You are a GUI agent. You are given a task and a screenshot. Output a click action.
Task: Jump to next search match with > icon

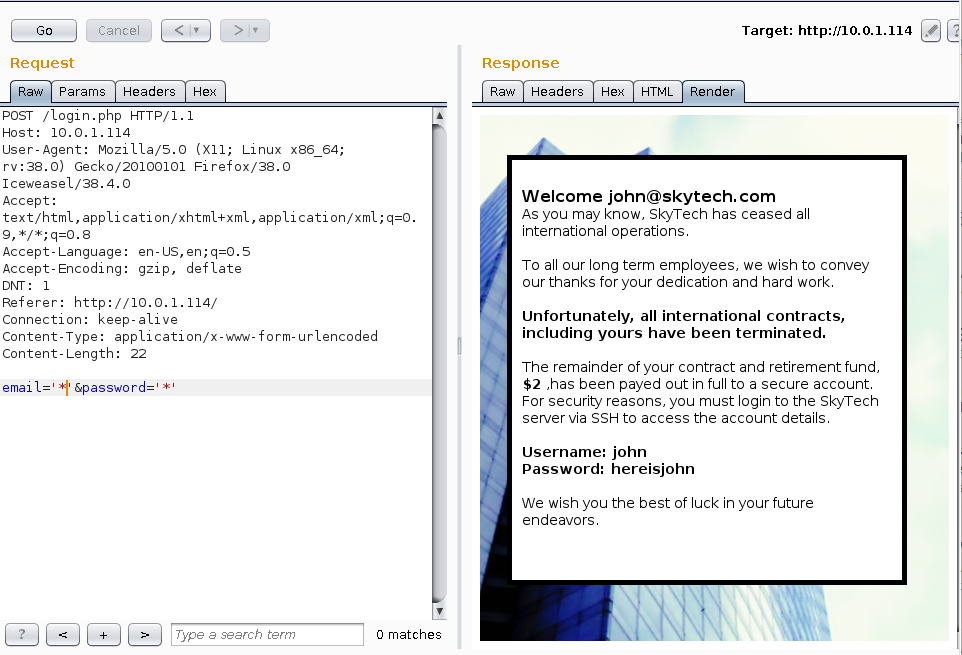pyautogui.click(x=143, y=634)
